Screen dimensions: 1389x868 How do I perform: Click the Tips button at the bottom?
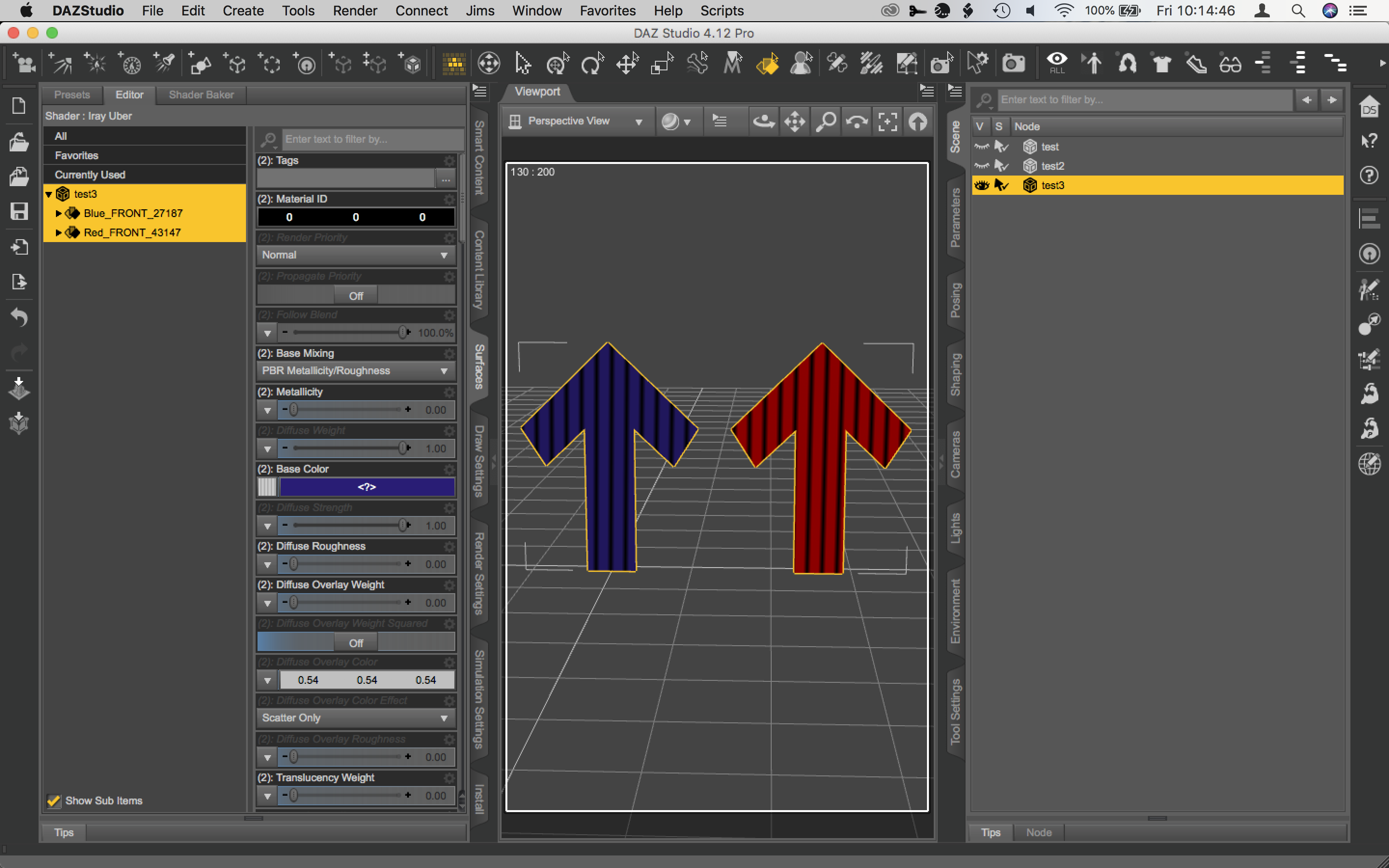[x=64, y=832]
